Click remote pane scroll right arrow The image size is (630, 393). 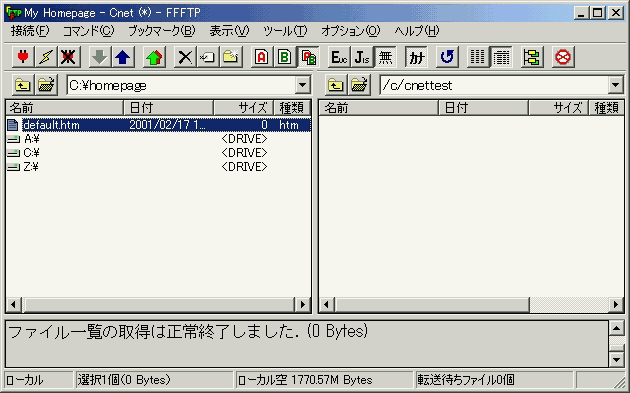[x=616, y=304]
